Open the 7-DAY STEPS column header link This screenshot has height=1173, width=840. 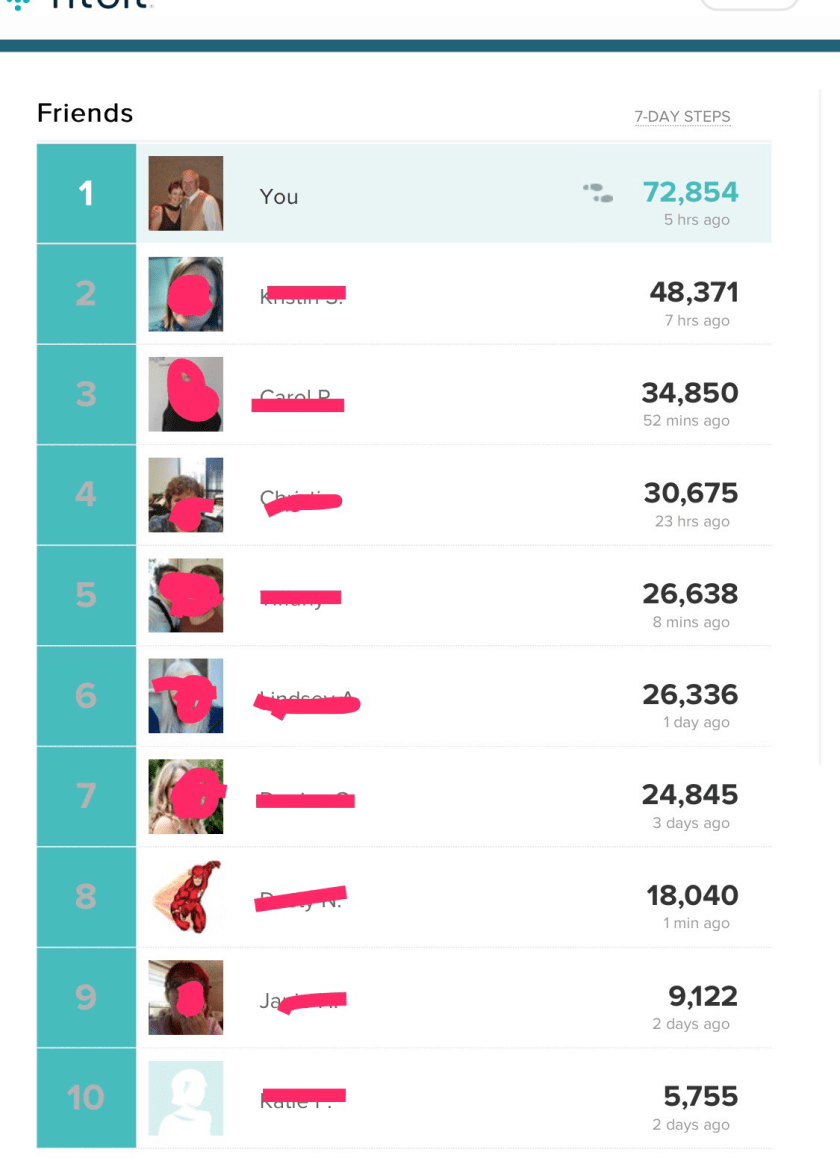coord(682,117)
